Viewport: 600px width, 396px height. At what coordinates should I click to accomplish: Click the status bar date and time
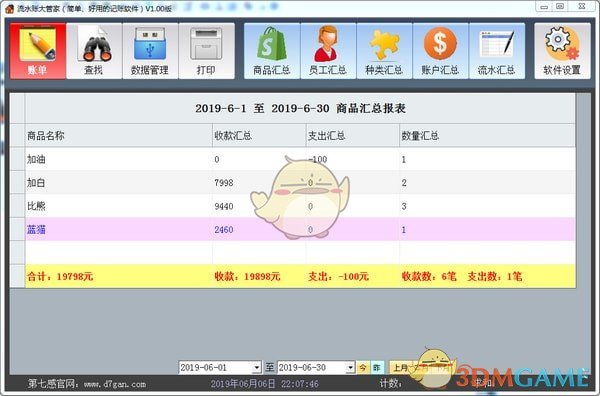(x=264, y=384)
